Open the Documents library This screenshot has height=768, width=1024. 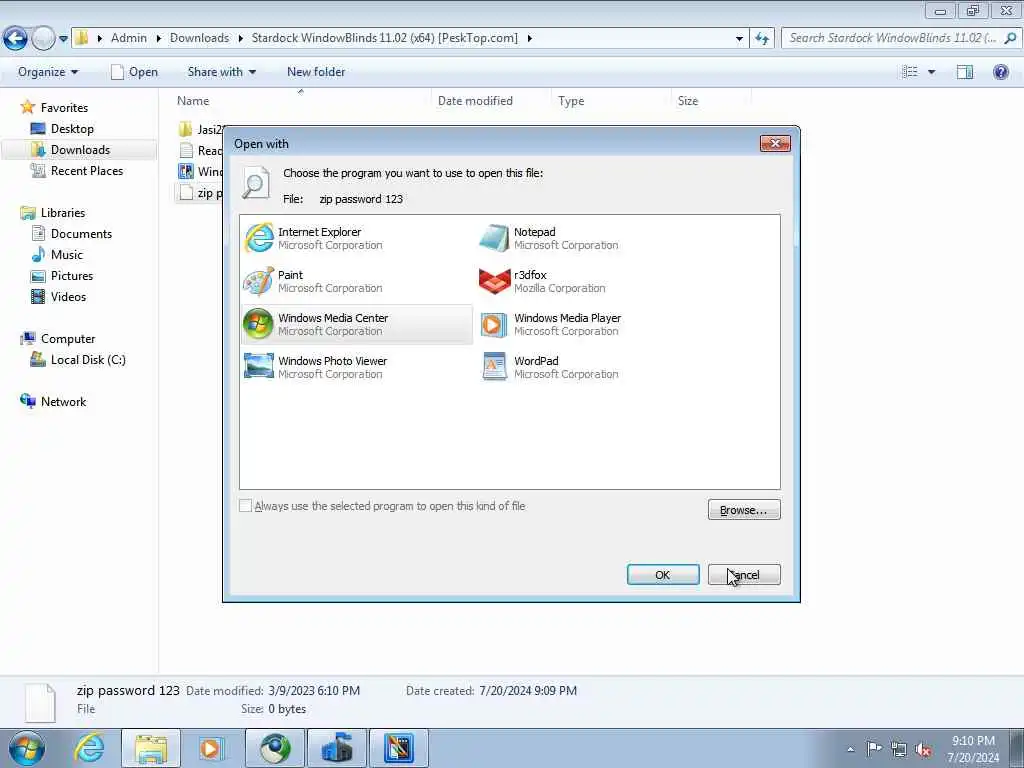point(81,234)
